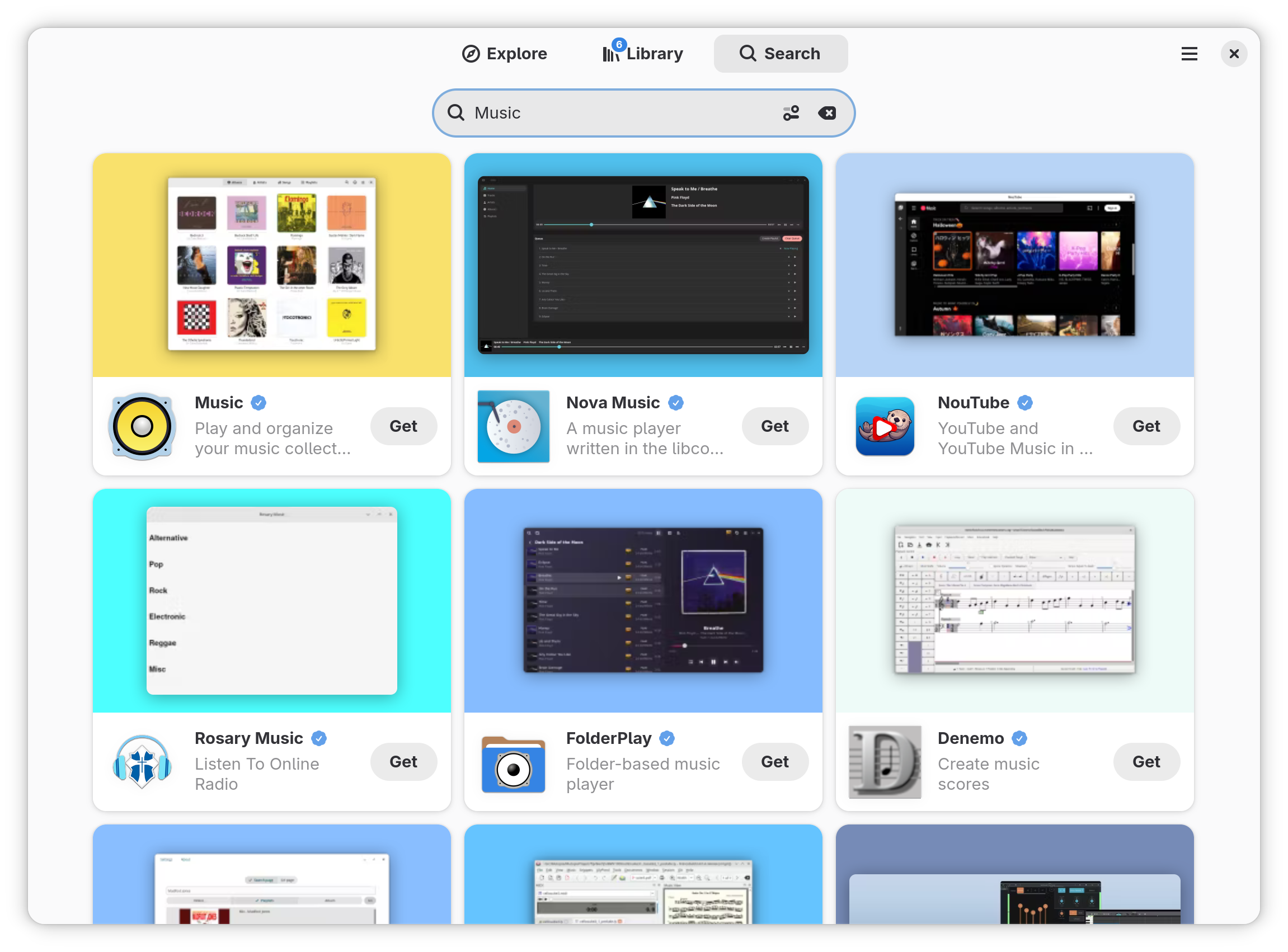Screen dimensions: 1288x952
Task: Click the verified badge next to Denemo
Action: [1019, 738]
